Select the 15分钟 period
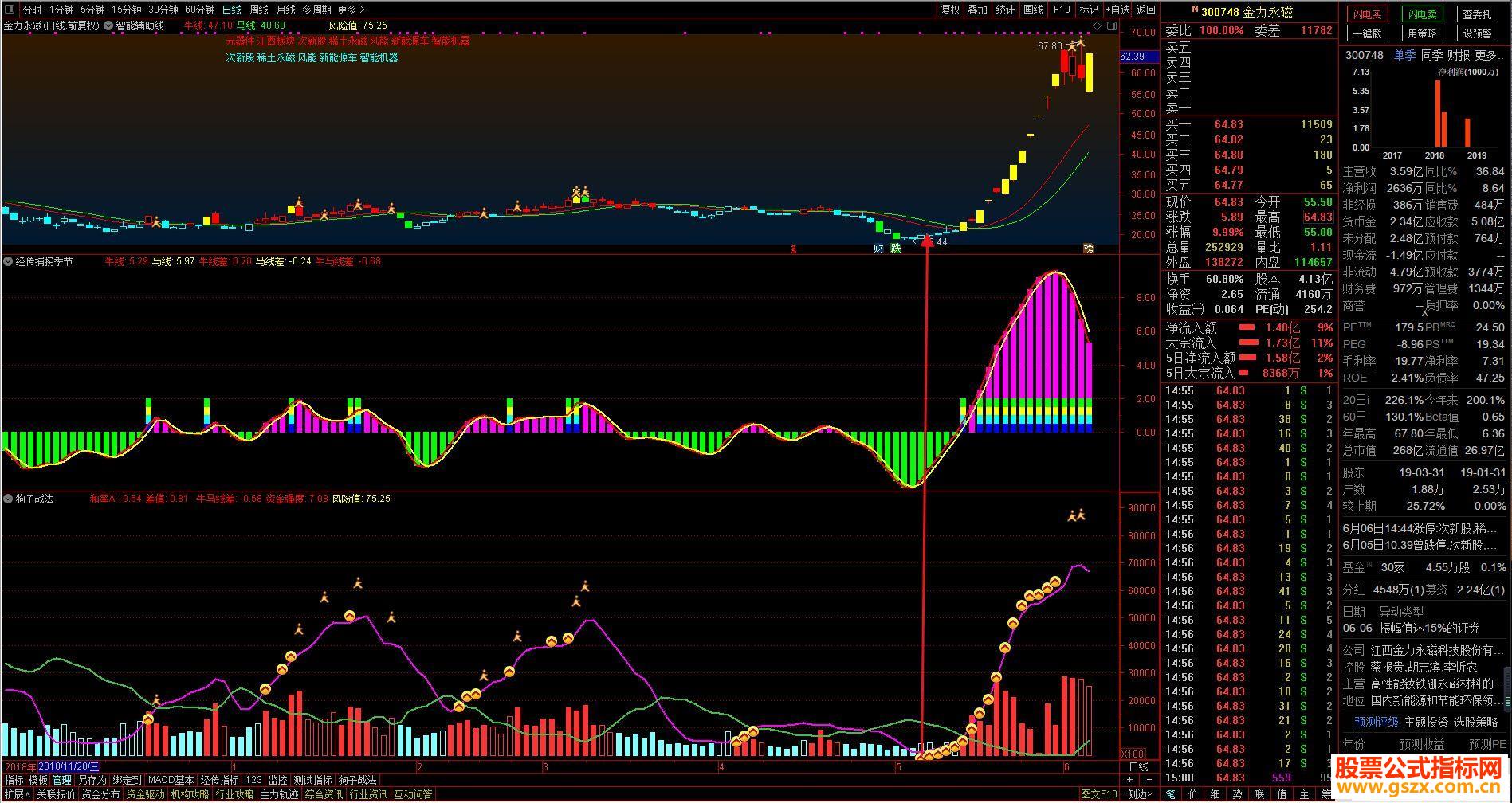This screenshot has height=803, width=1512. [x=126, y=10]
